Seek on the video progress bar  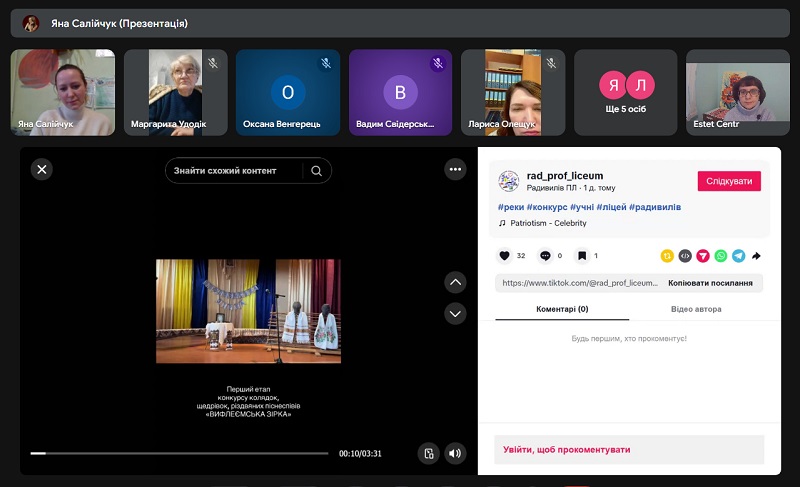[180, 453]
